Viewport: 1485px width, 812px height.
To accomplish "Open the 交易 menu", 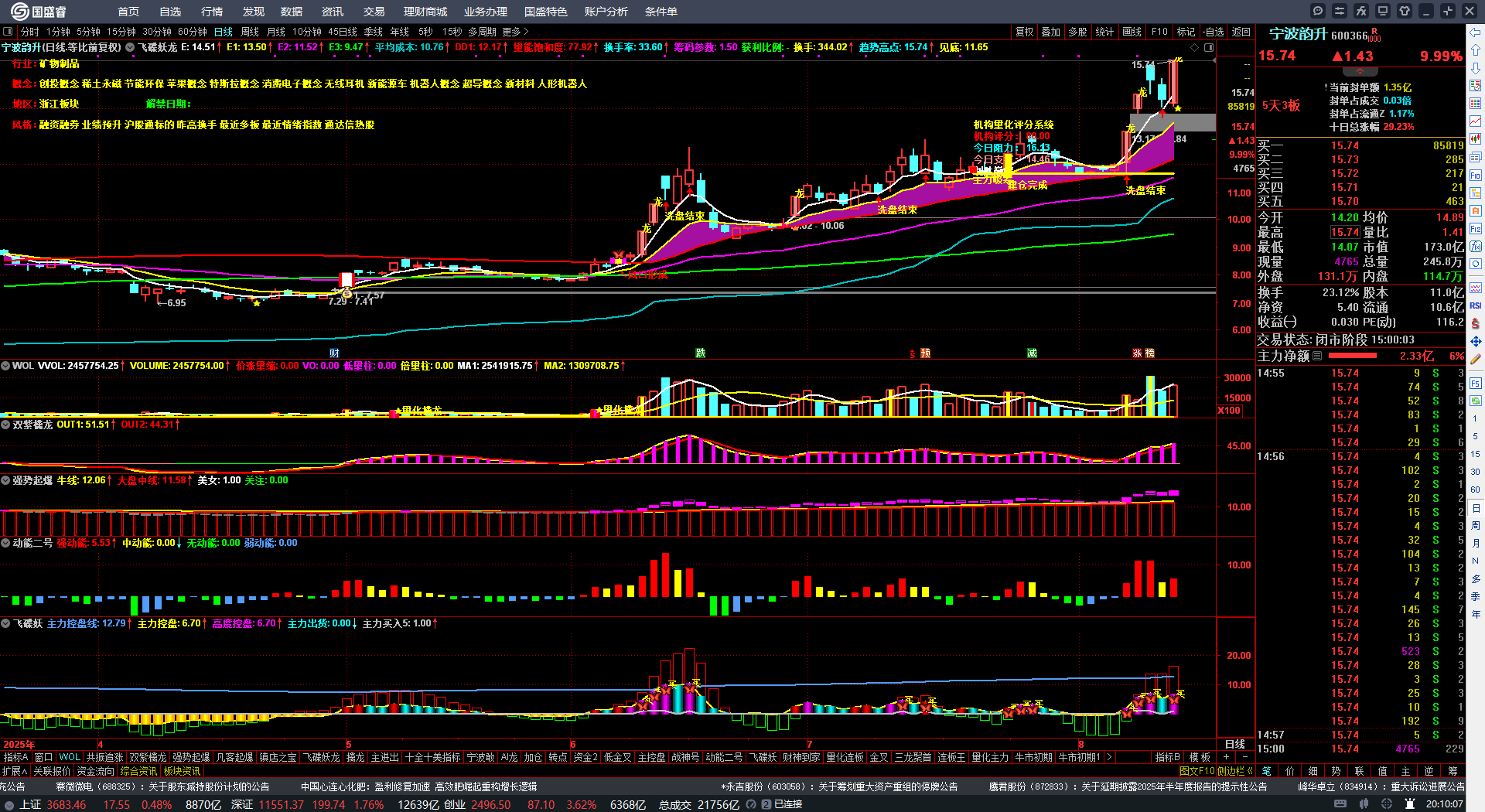I will pyautogui.click(x=374, y=12).
